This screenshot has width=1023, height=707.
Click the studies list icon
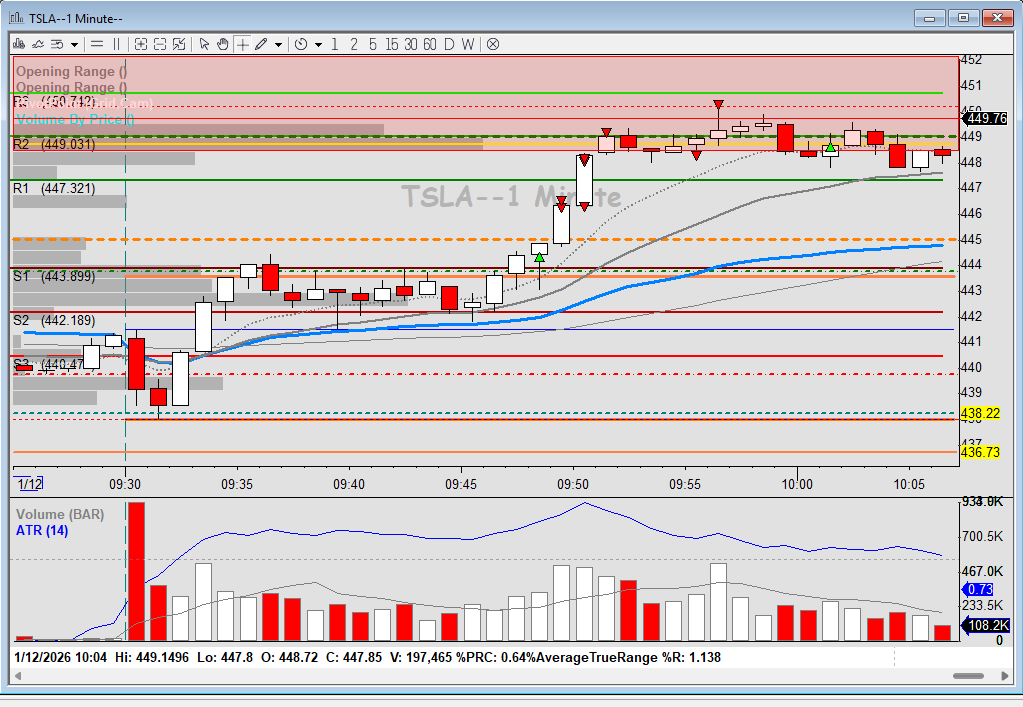pyautogui.click(x=57, y=44)
